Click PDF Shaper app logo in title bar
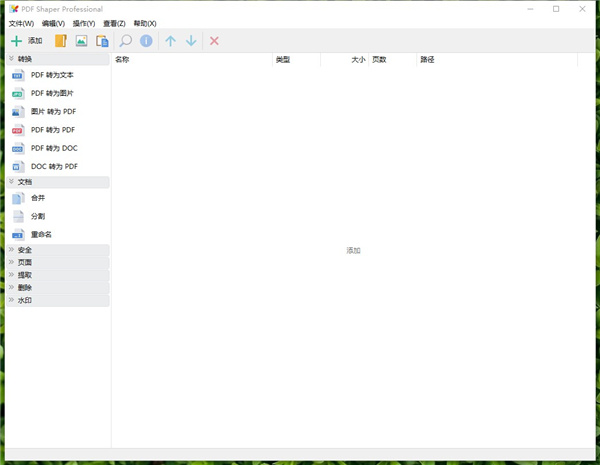 click(14, 9)
